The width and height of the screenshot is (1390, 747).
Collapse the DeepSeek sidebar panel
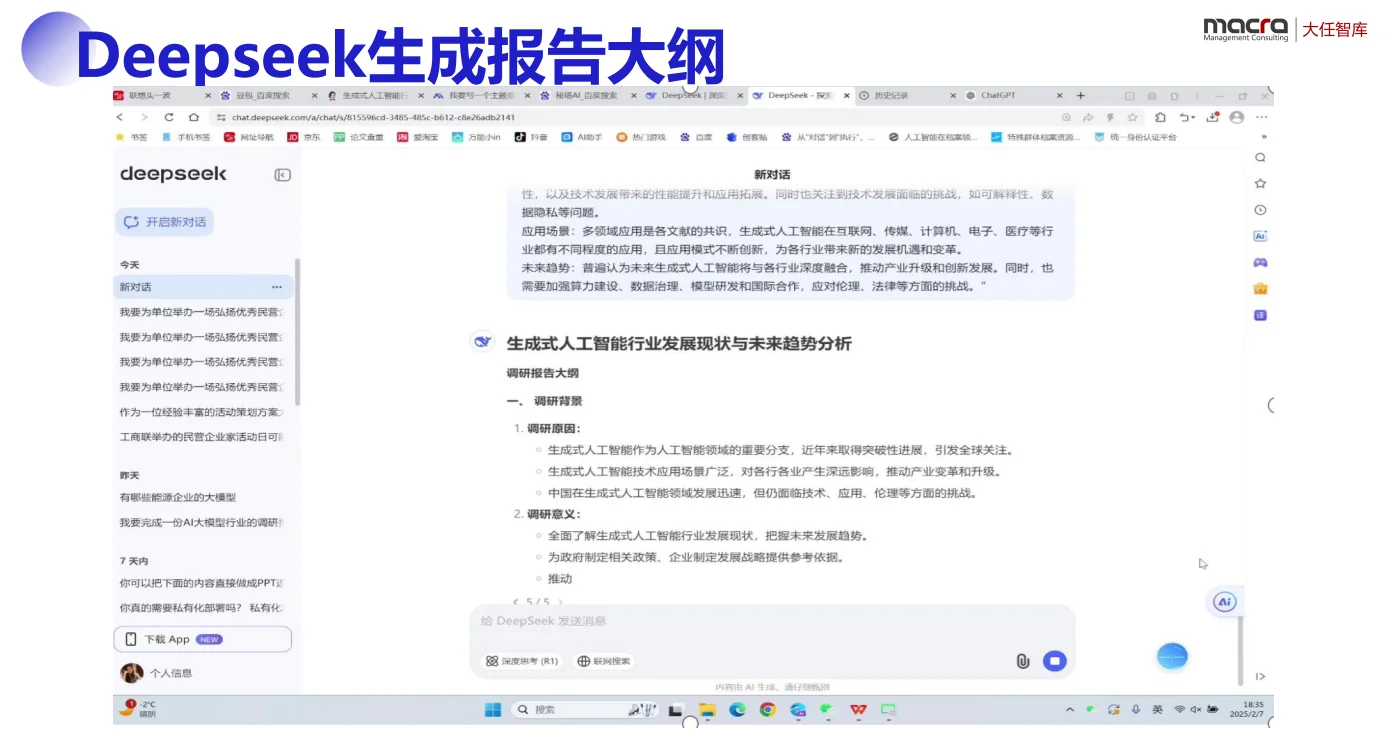282,175
